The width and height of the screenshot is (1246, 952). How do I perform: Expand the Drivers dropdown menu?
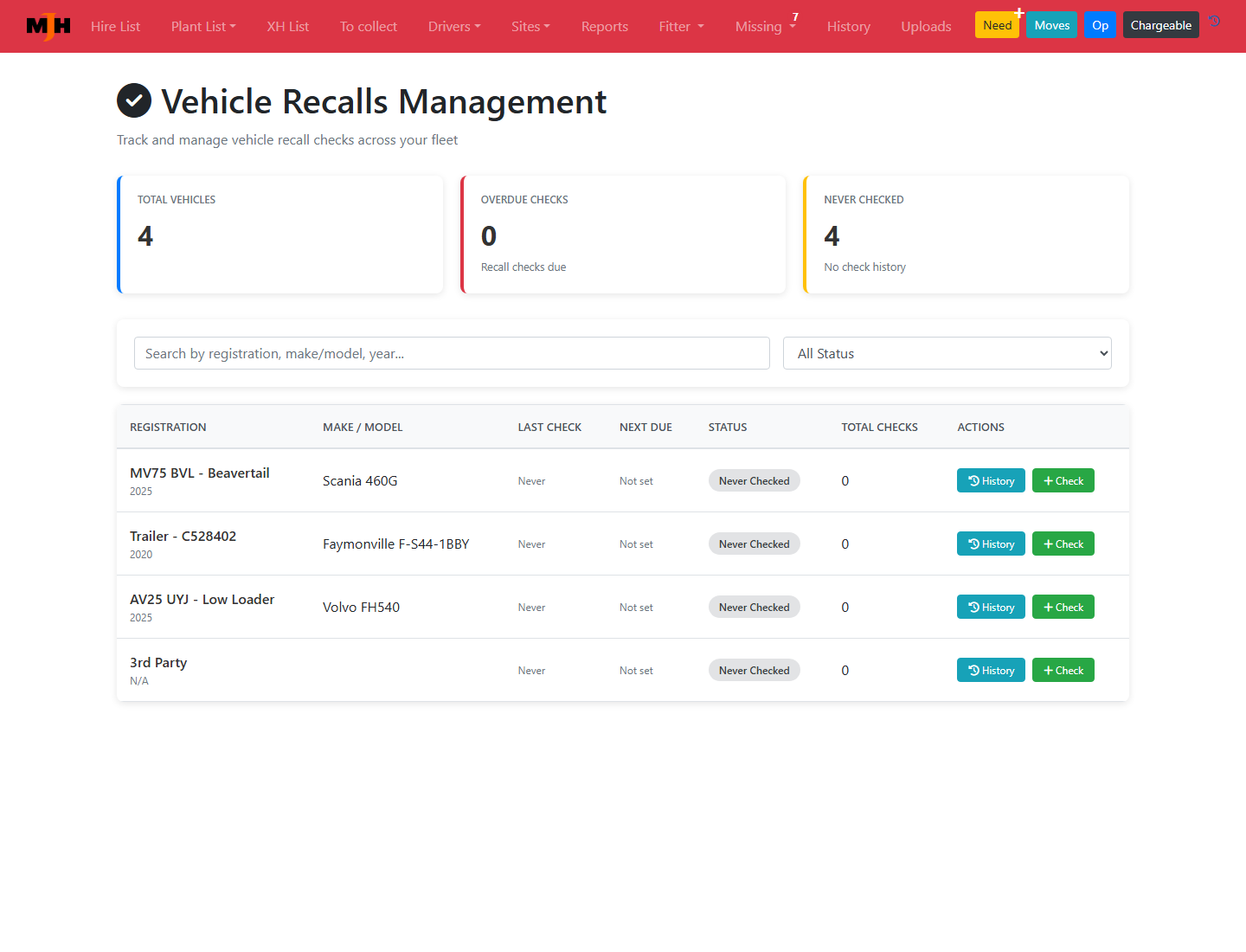point(454,27)
